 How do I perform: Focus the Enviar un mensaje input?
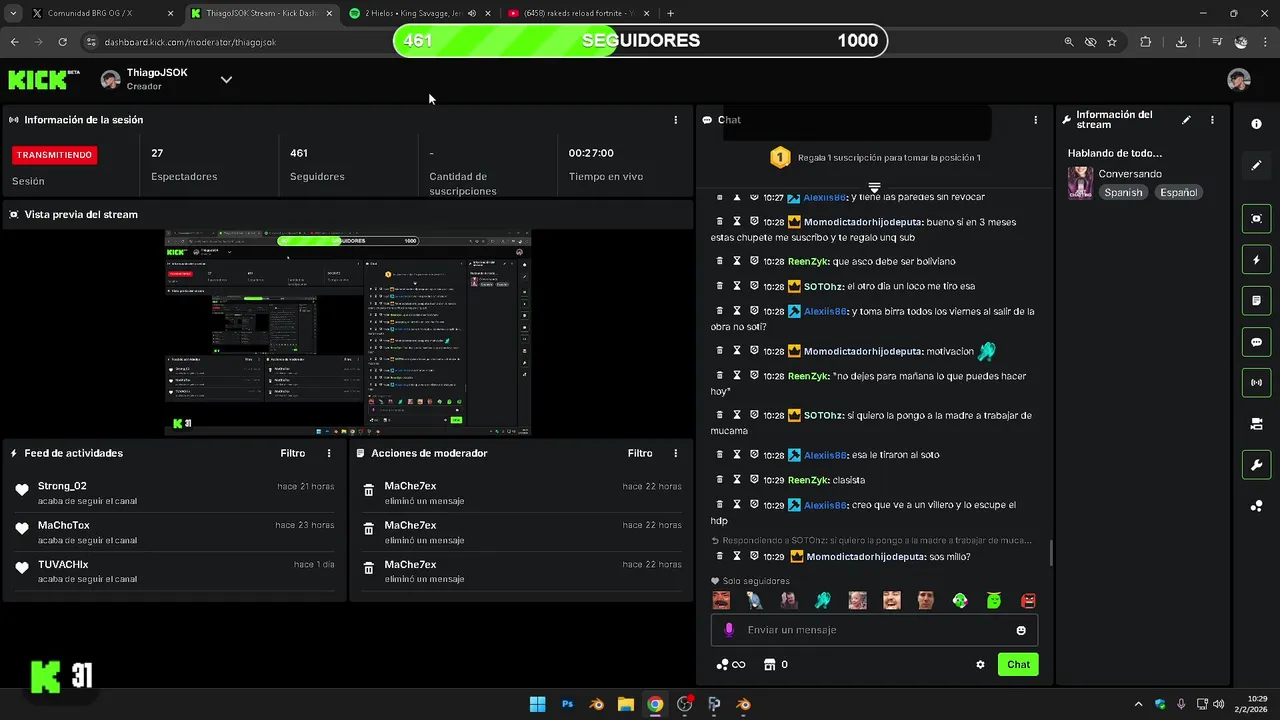(874, 630)
